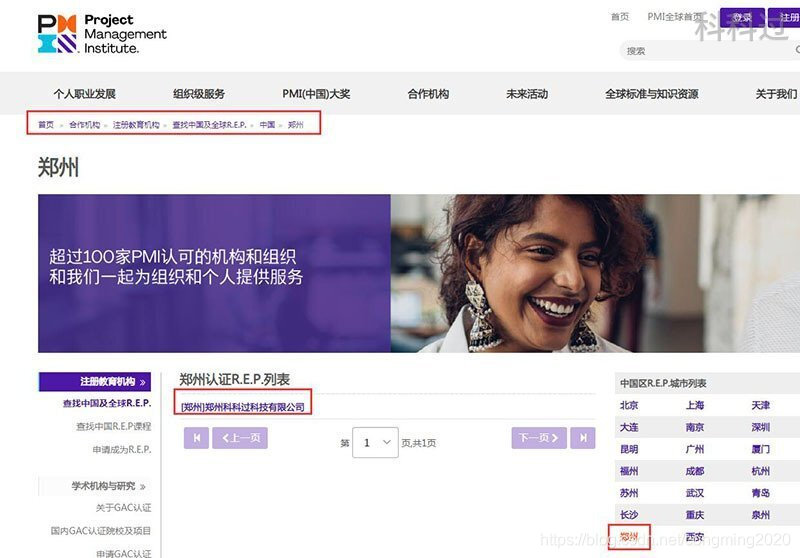Select 福州 in city list
800x558 pixels.
click(x=629, y=471)
